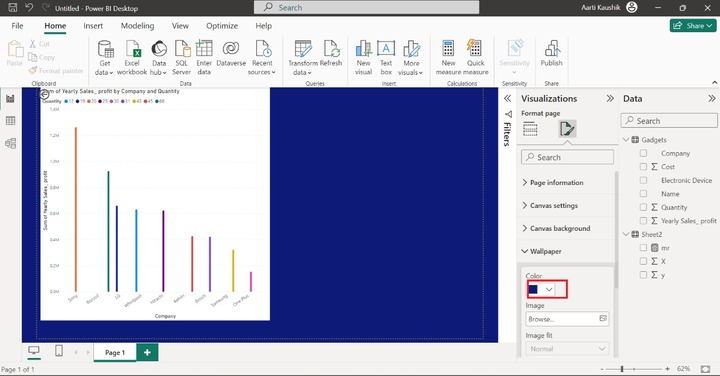This screenshot has width=720, height=376.
Task: Open the Optimize ribbon tab
Action: click(x=222, y=26)
